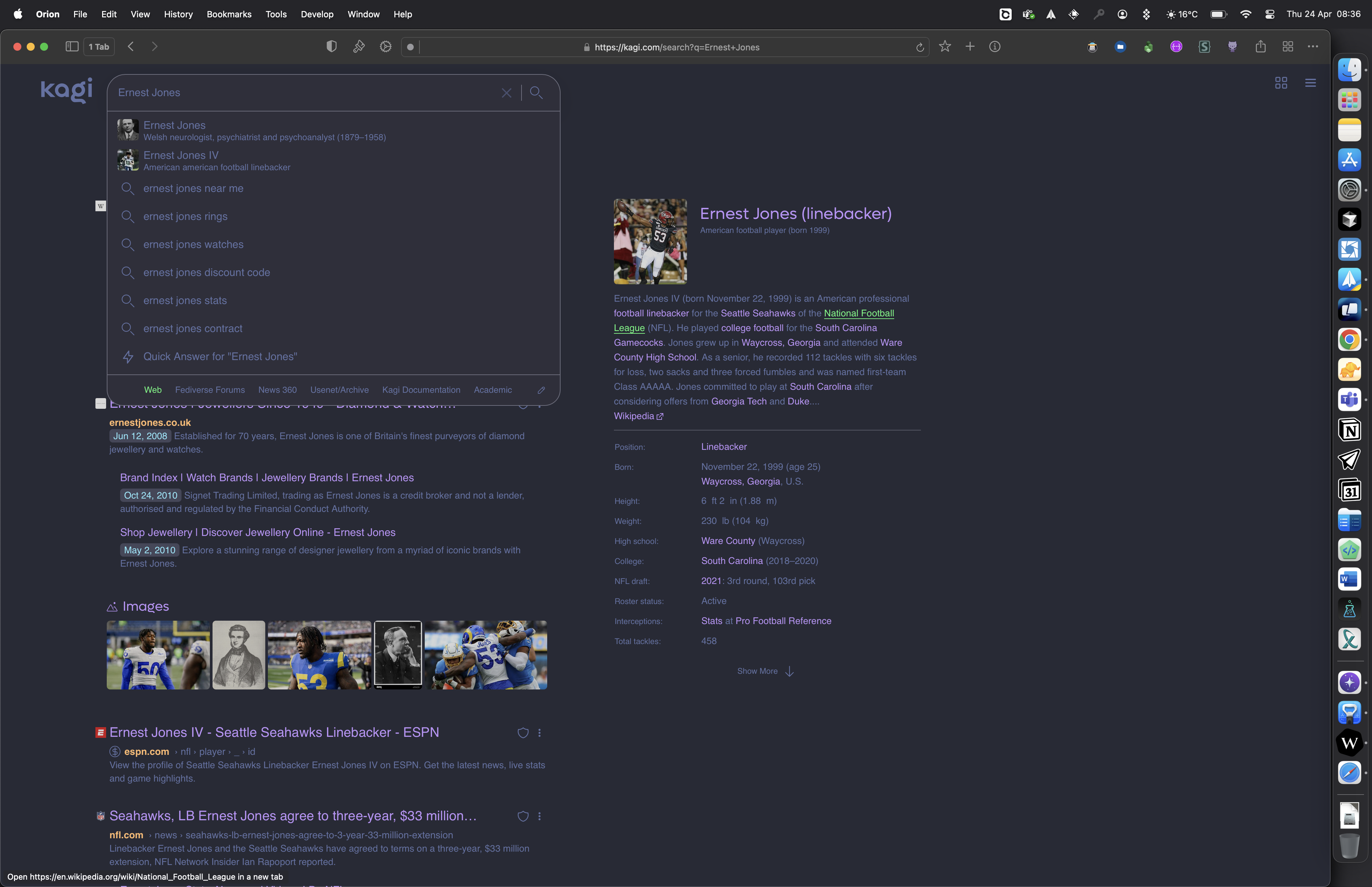Open the Kagi hamburger menu icon

click(1310, 83)
